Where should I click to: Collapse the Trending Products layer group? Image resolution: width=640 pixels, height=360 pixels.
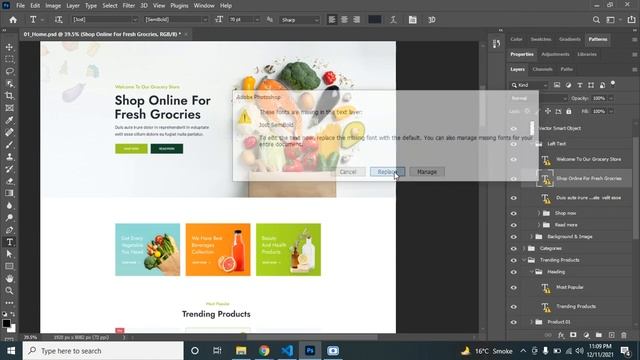524,260
